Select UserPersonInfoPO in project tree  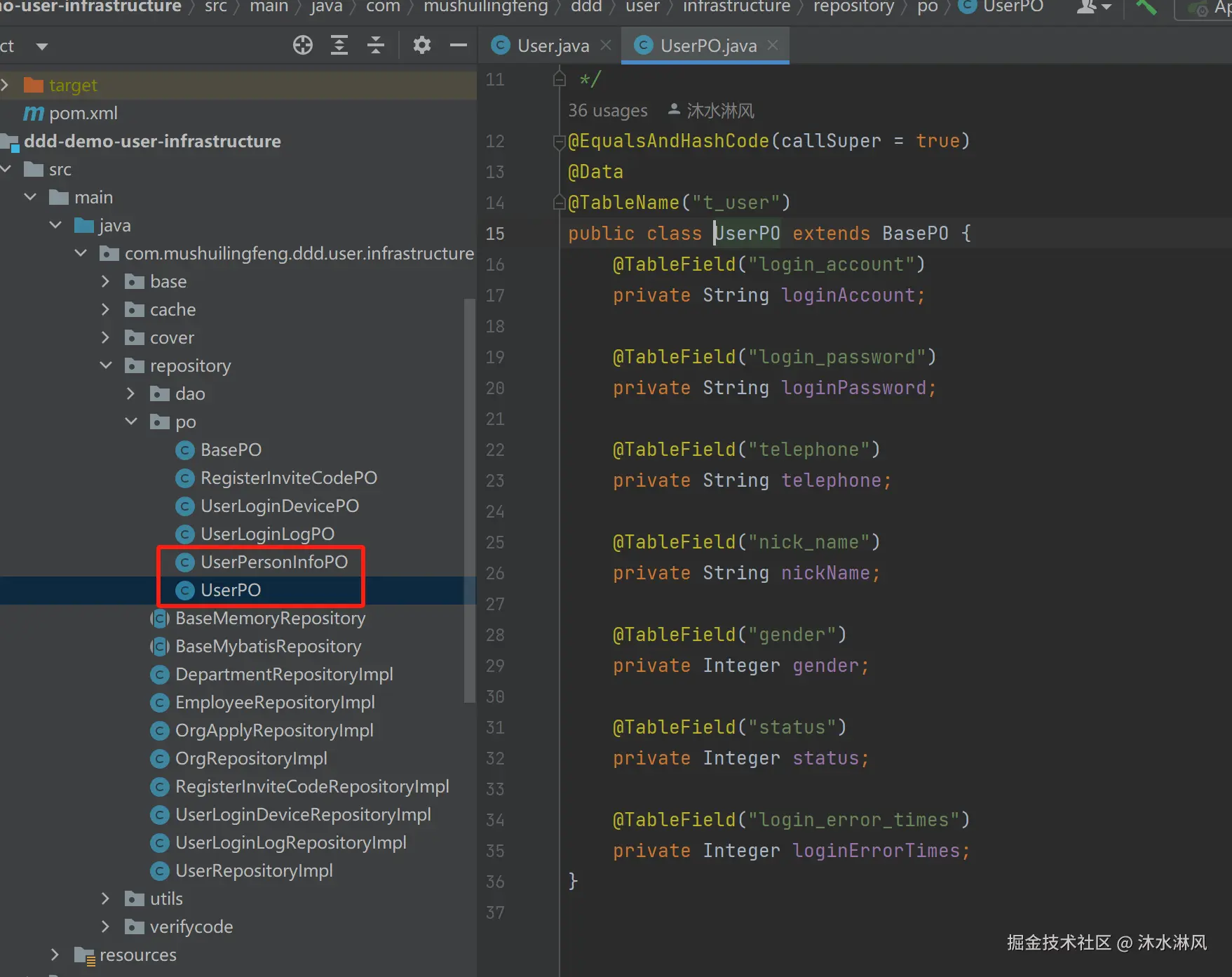273,562
